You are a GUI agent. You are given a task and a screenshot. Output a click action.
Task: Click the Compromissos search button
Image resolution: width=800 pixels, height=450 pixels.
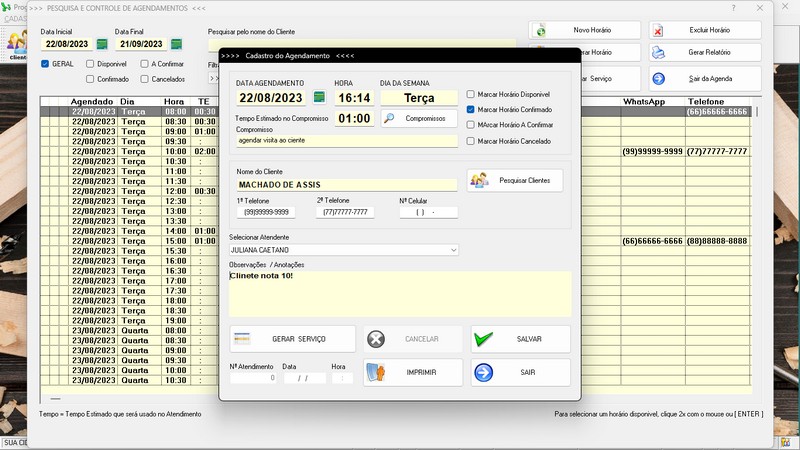419,118
